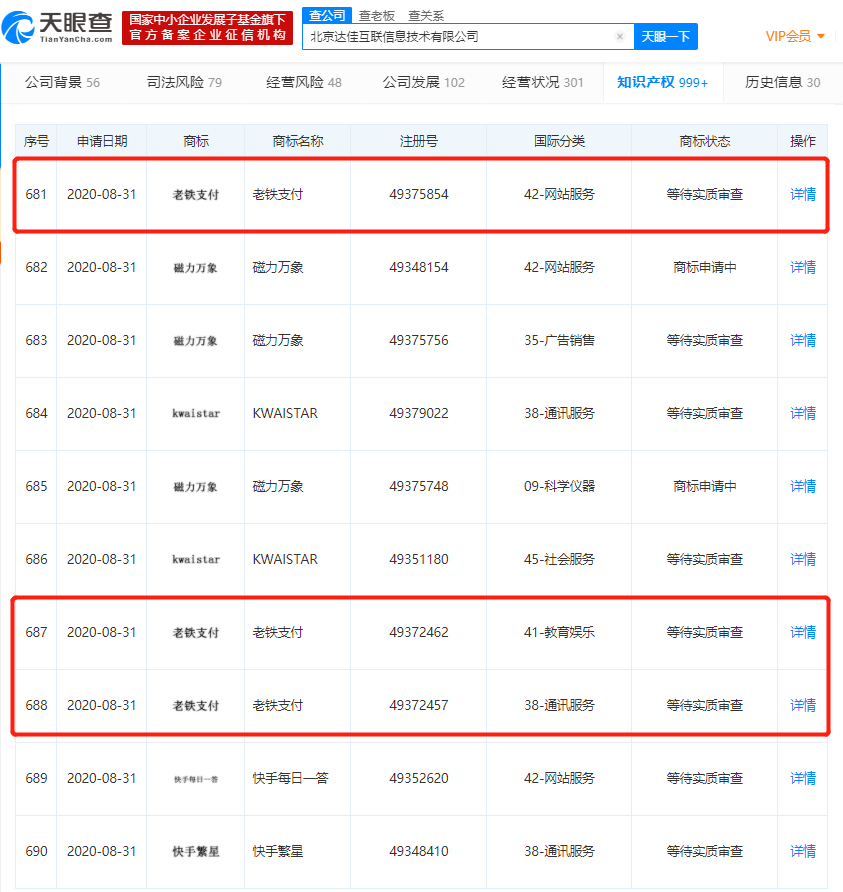Click the red 国家中小企业发展子基金 banner
Screen dimensions: 843x892
(x=208, y=27)
